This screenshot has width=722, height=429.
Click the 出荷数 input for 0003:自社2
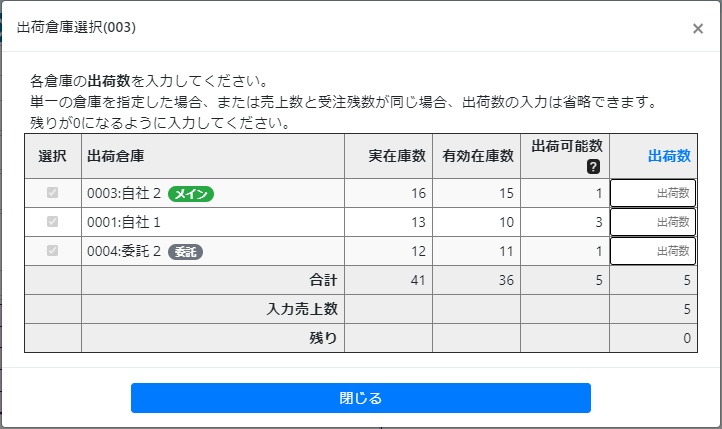coord(653,193)
